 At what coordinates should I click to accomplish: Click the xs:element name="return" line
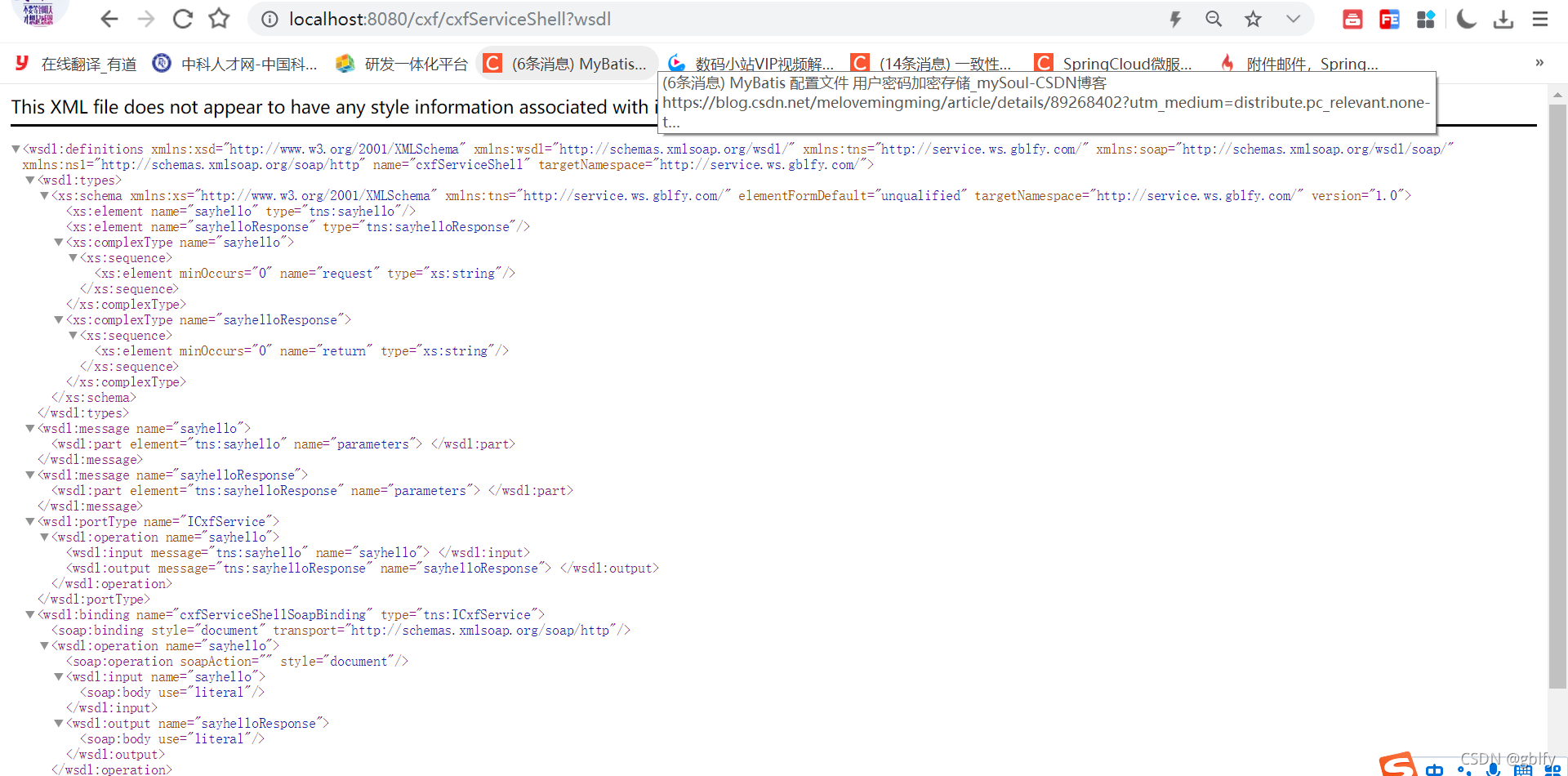click(x=301, y=350)
